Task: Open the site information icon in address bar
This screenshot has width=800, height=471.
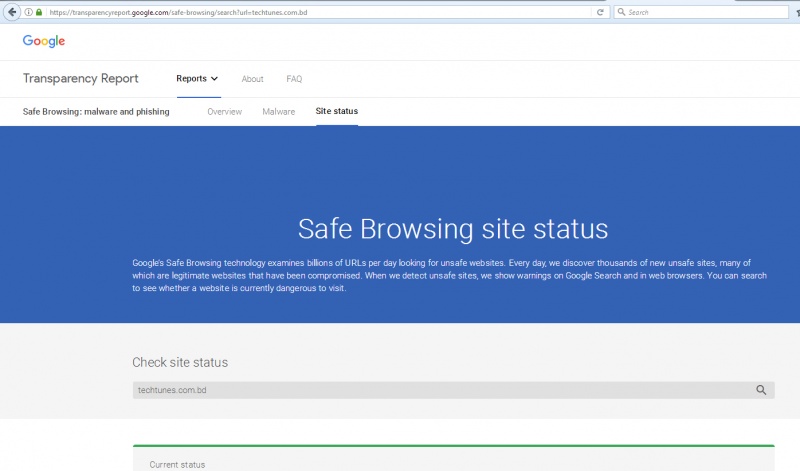Action: point(29,12)
